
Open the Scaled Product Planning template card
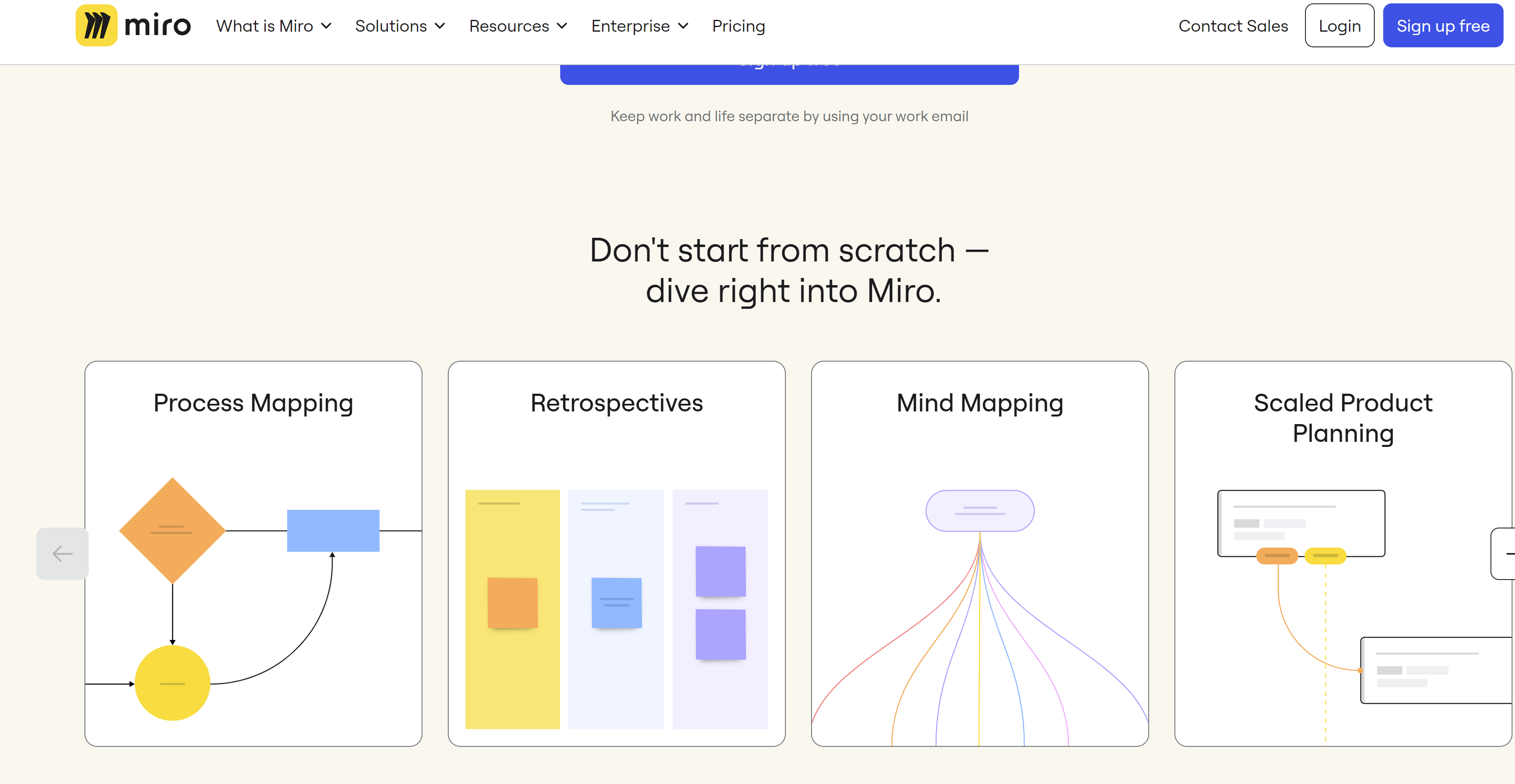click(1343, 553)
